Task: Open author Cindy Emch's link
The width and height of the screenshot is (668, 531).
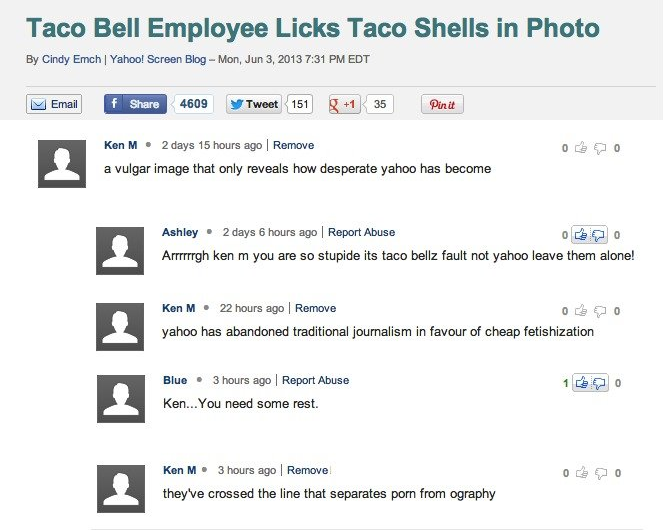Action: point(71,59)
